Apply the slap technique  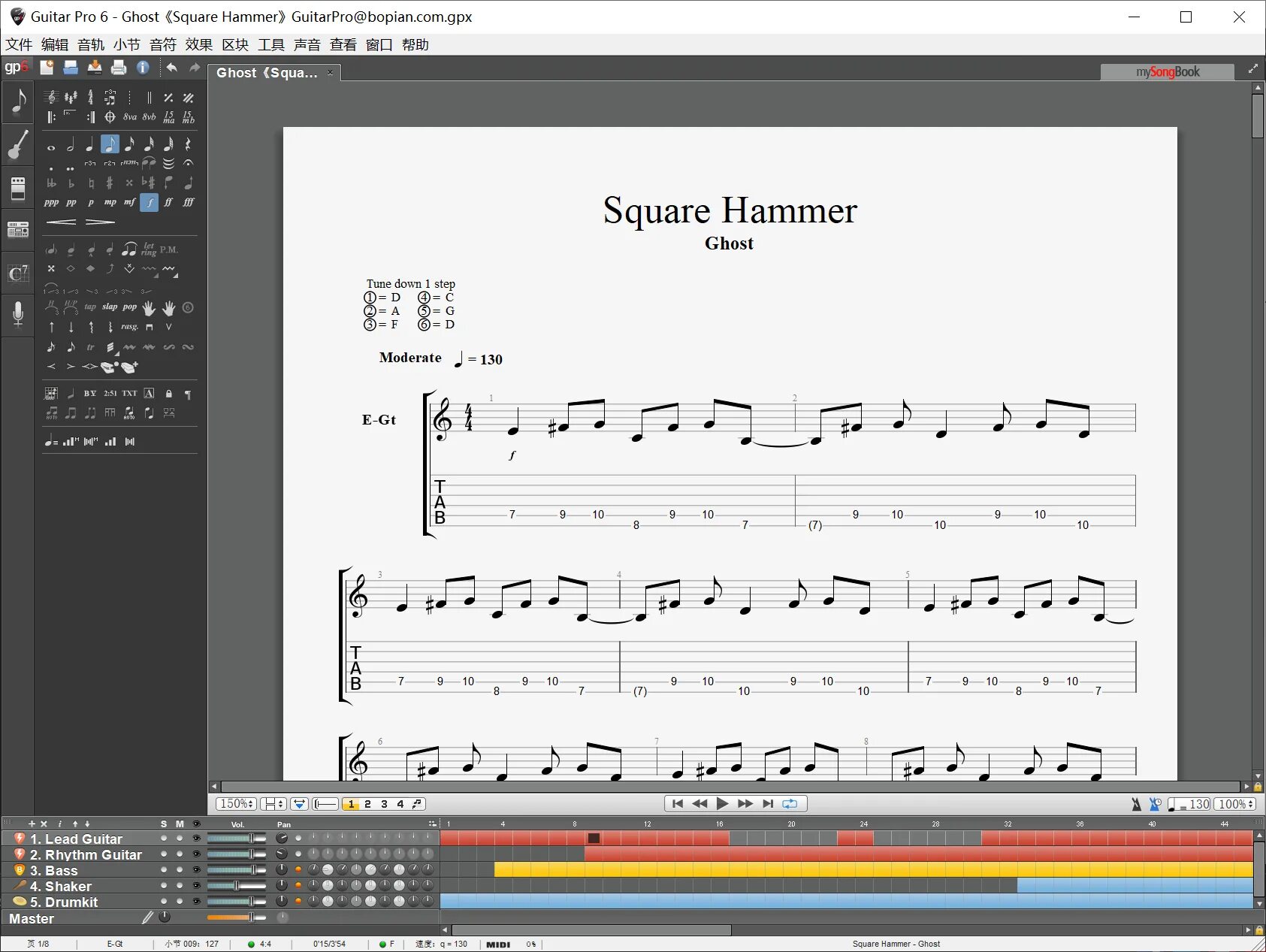point(110,307)
